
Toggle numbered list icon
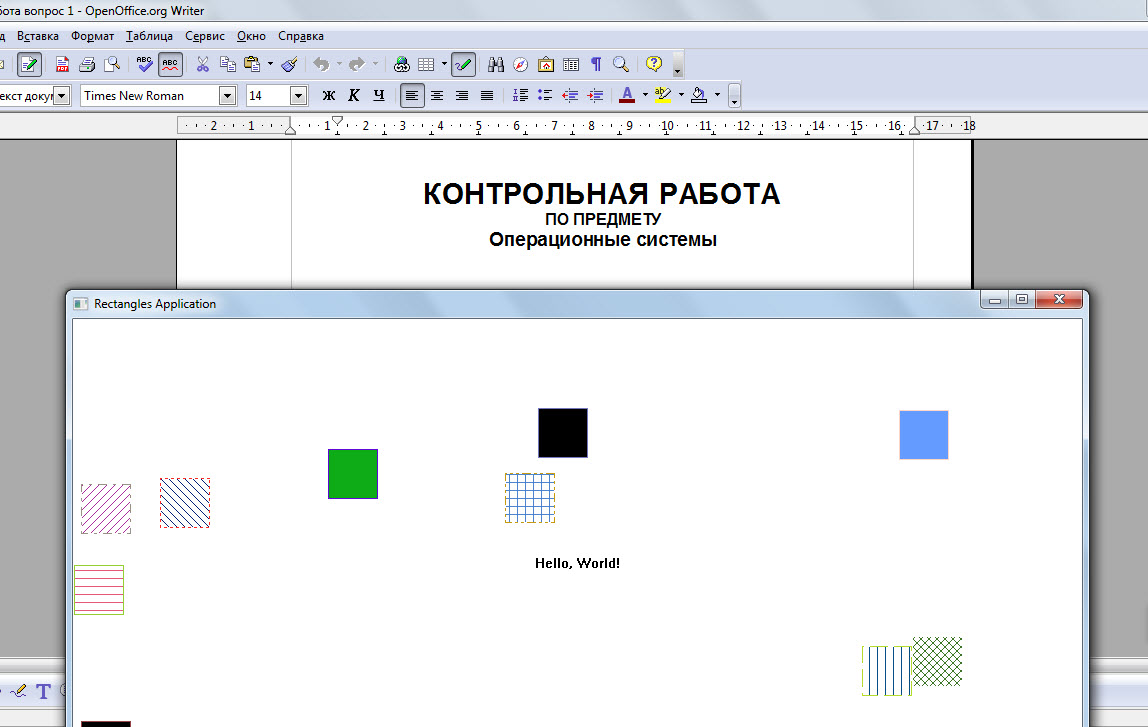pyautogui.click(x=521, y=96)
